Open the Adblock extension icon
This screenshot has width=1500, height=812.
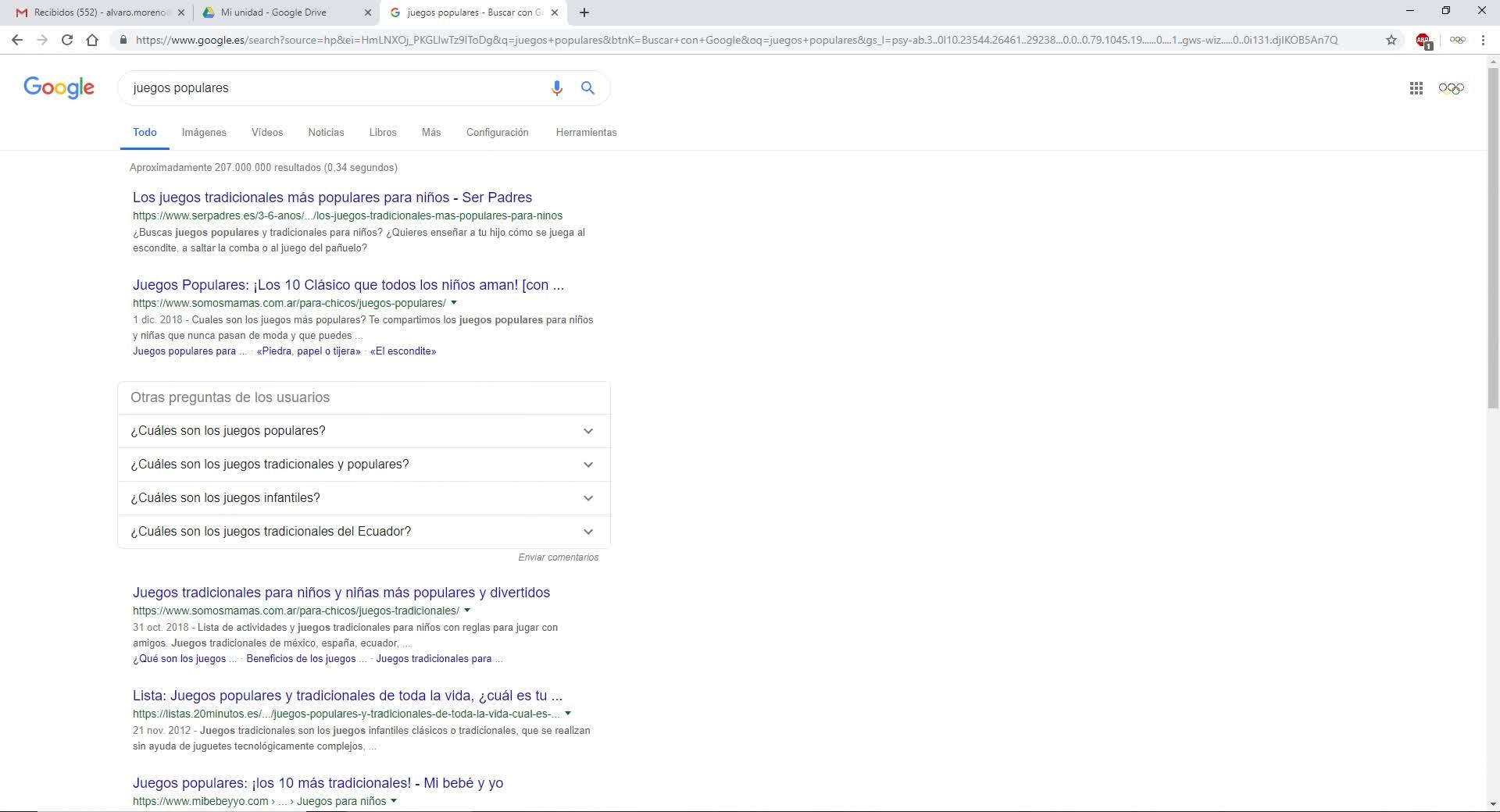[x=1423, y=41]
